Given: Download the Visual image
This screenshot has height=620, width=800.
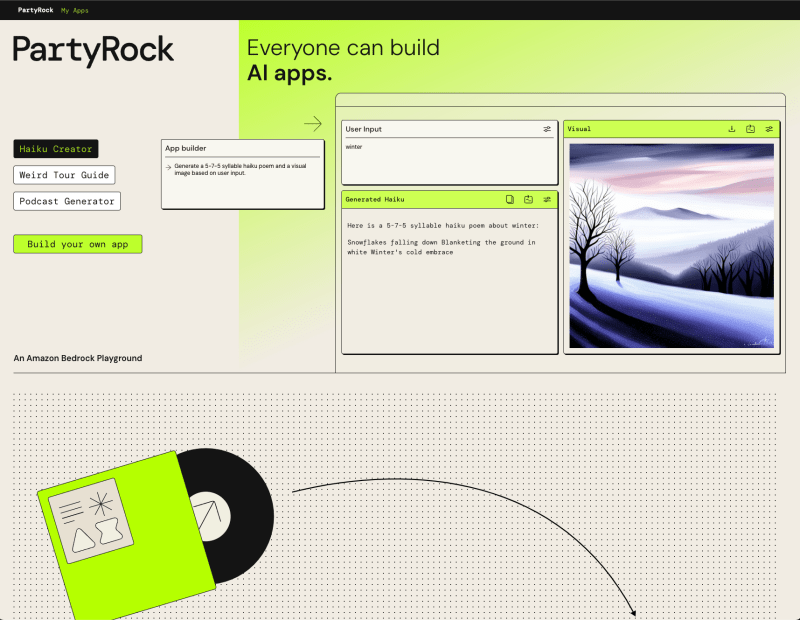Looking at the screenshot, I should (732, 129).
